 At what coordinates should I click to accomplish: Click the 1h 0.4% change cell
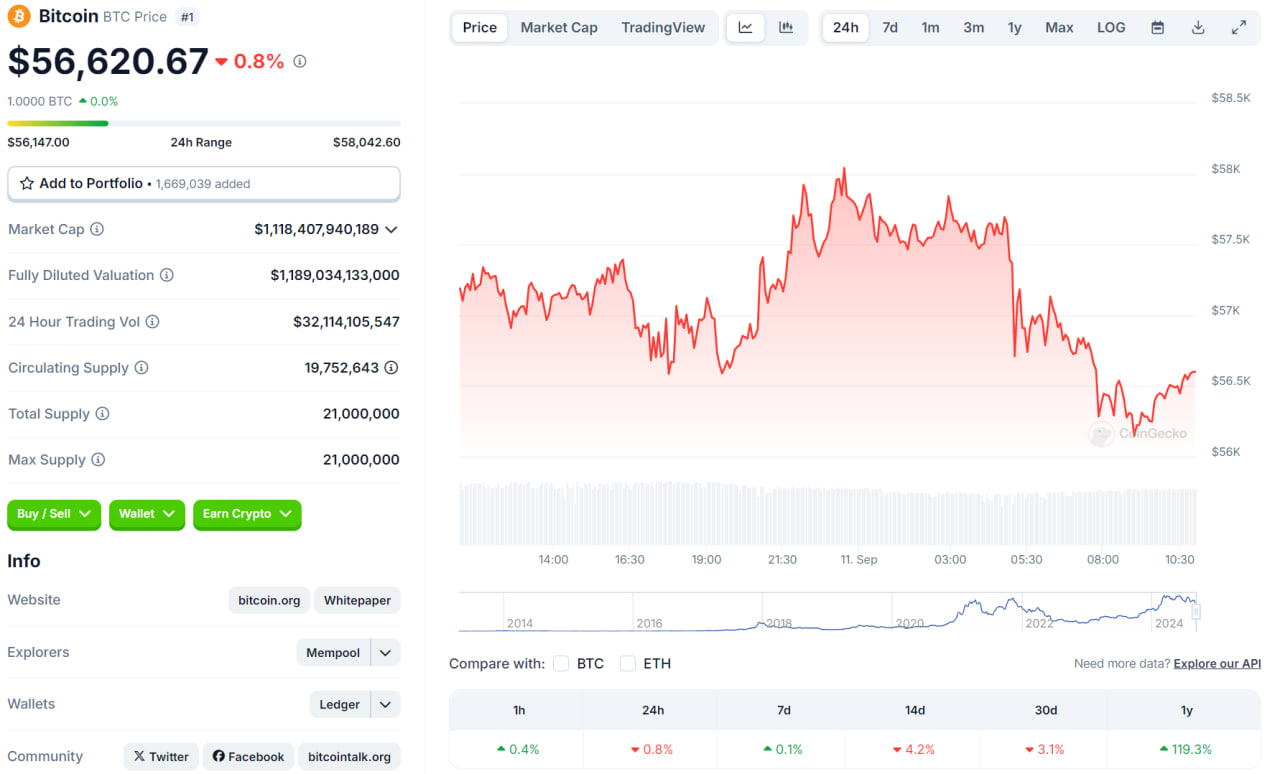coord(518,749)
